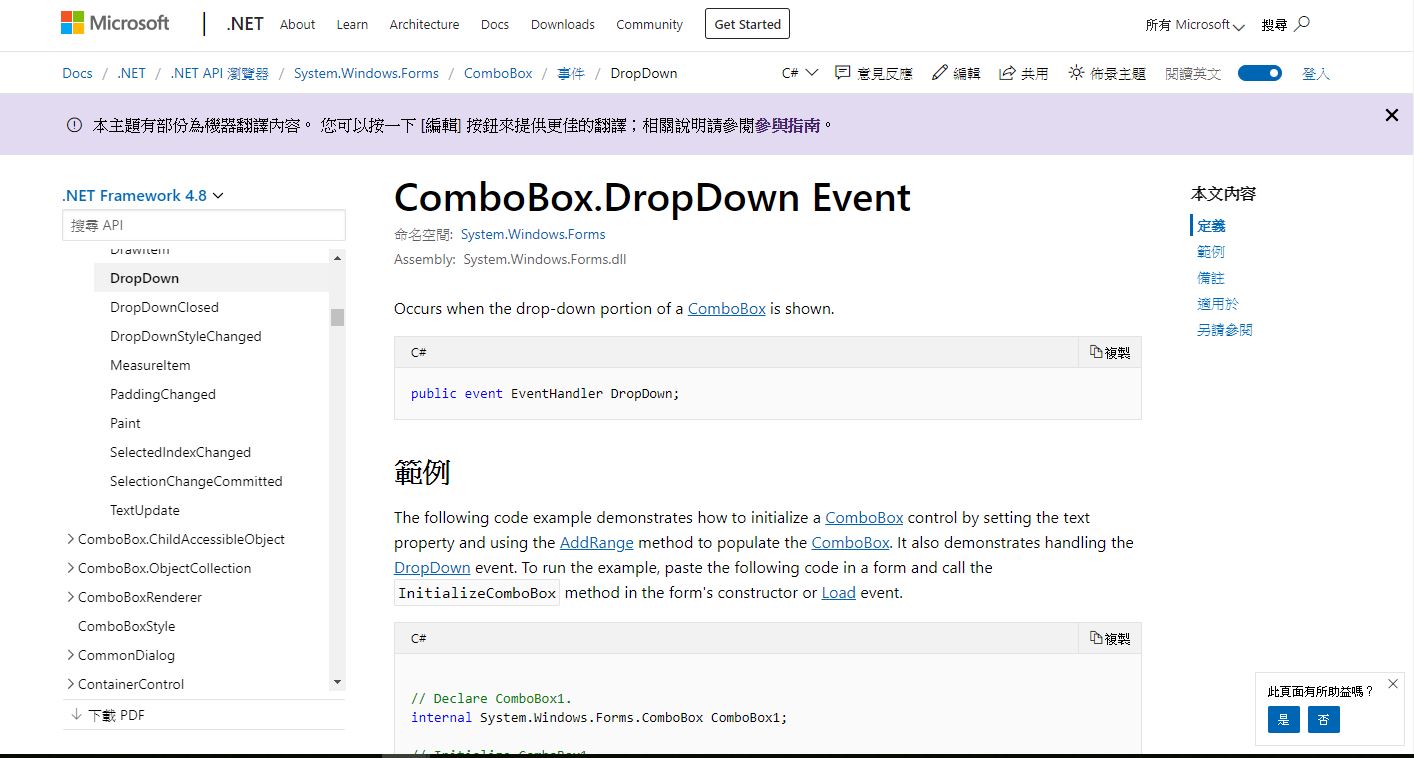The height and width of the screenshot is (758, 1414).
Task: Close the machine translation banner
Action: (x=1391, y=115)
